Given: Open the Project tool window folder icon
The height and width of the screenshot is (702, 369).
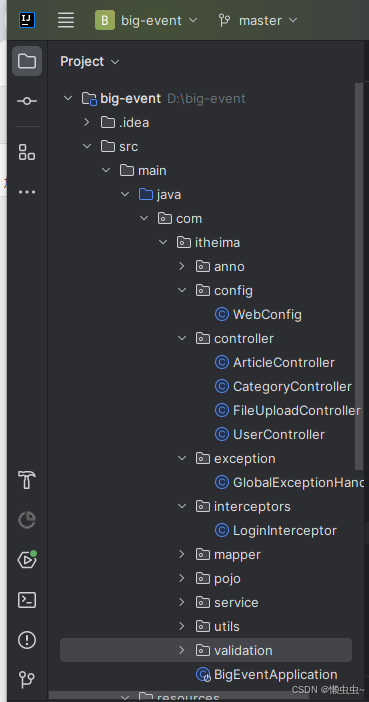Looking at the screenshot, I should tap(27, 61).
